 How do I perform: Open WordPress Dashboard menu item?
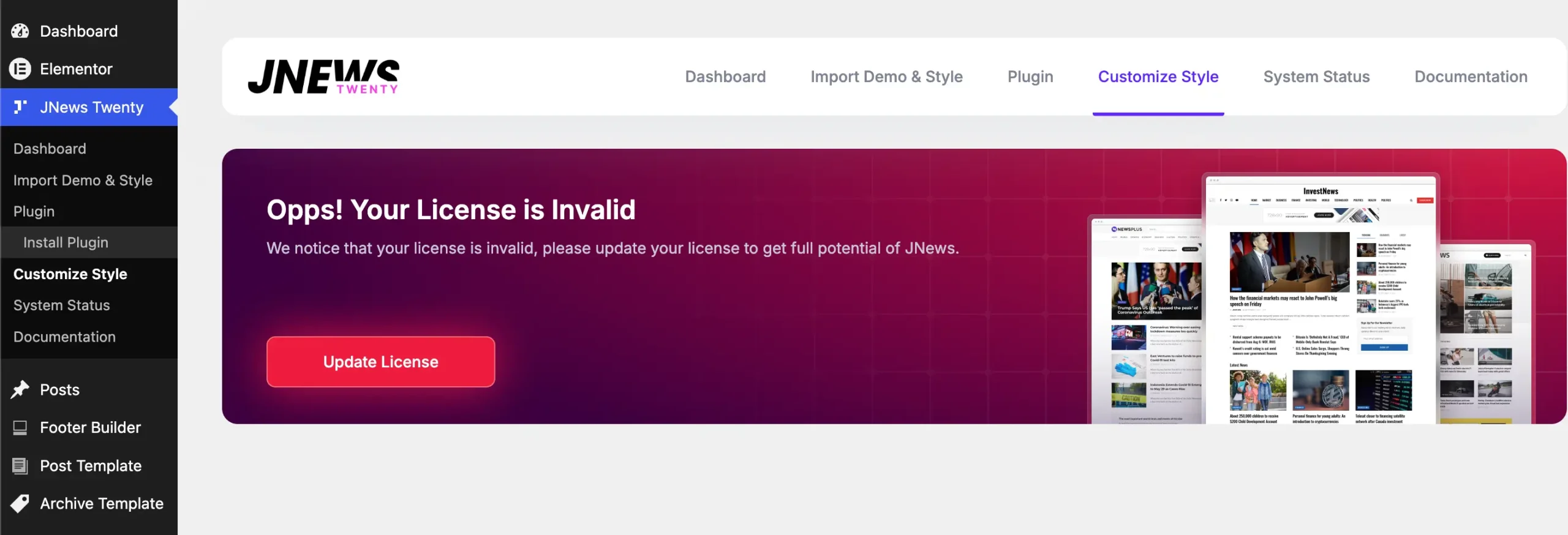pos(89,31)
